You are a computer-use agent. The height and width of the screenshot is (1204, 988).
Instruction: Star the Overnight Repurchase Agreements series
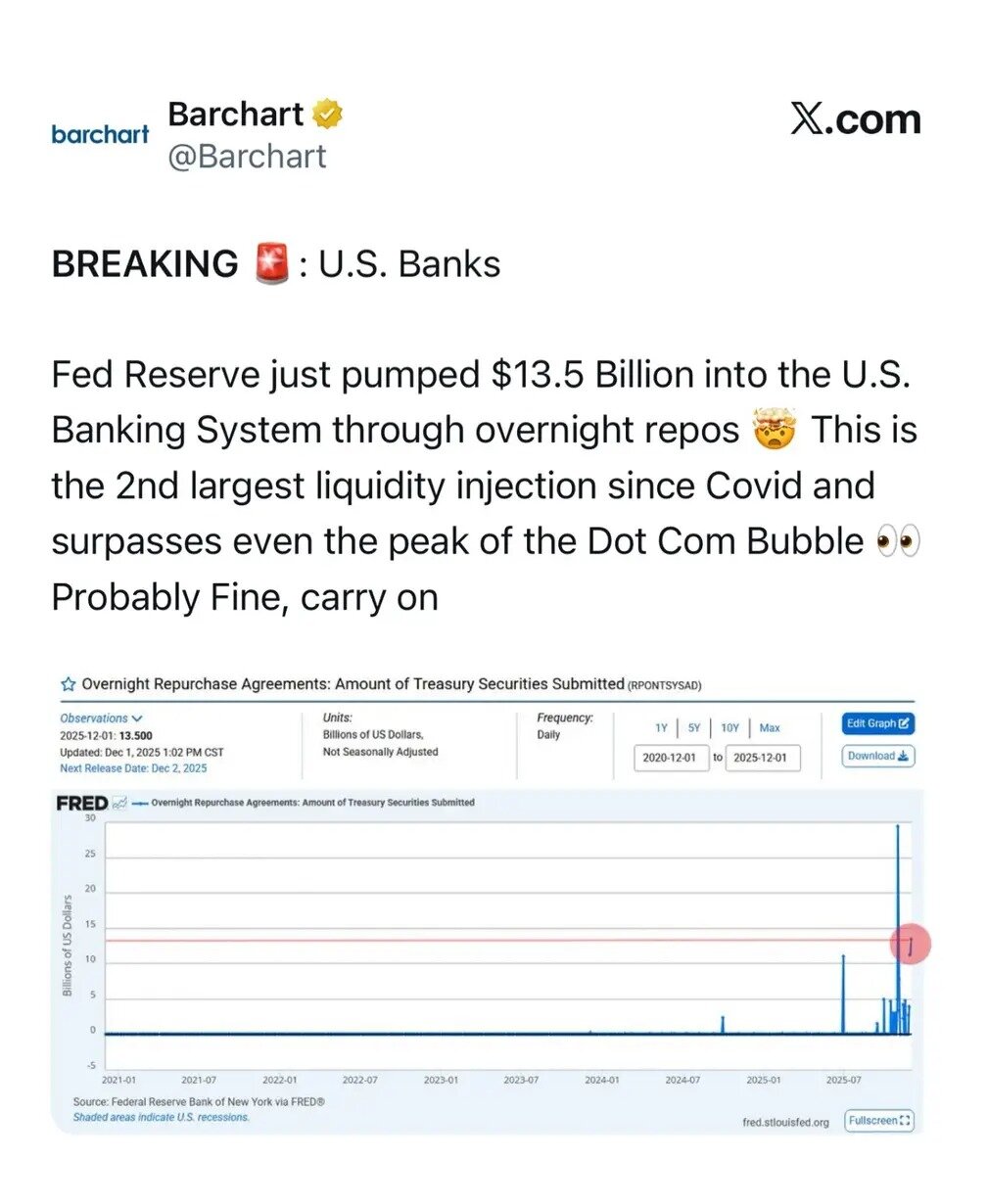68,684
